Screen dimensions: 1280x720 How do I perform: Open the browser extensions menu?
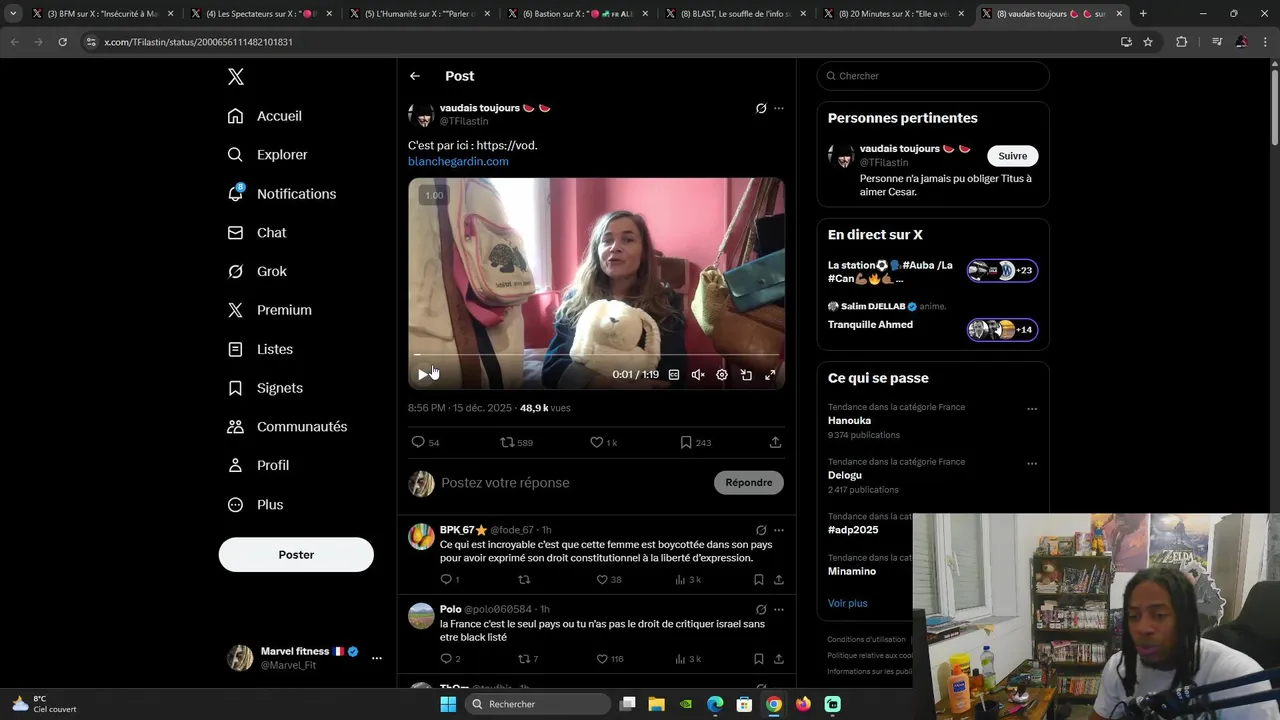(1181, 42)
